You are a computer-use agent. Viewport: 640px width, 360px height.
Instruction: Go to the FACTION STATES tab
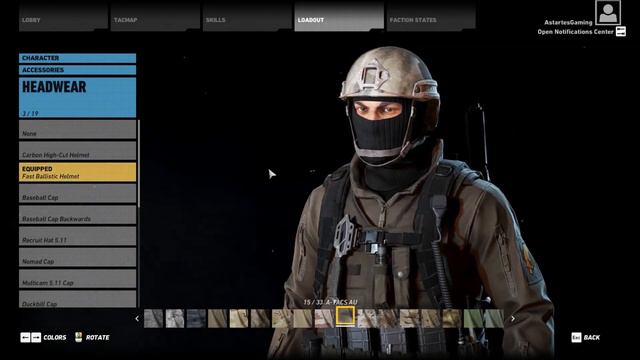431,16
